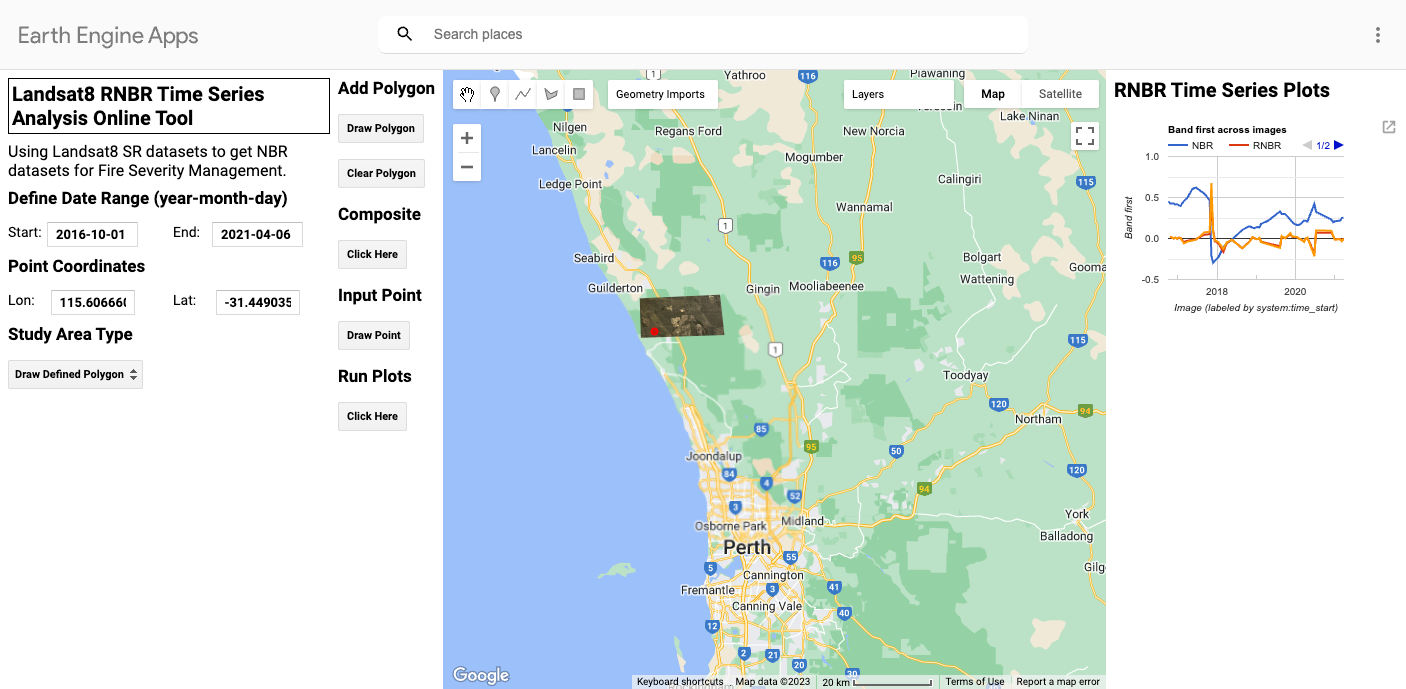
Task: Select the line drawing tool
Action: 523,94
